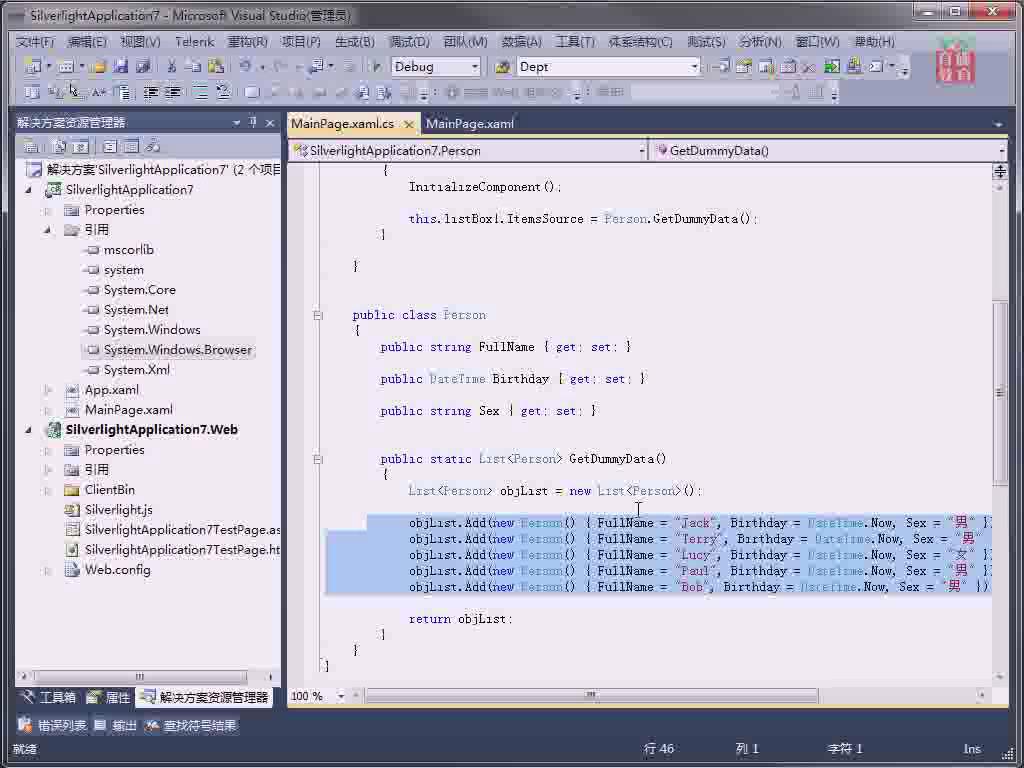Viewport: 1024px width, 768px height.
Task: Select System.Core reference
Action: coord(140,290)
